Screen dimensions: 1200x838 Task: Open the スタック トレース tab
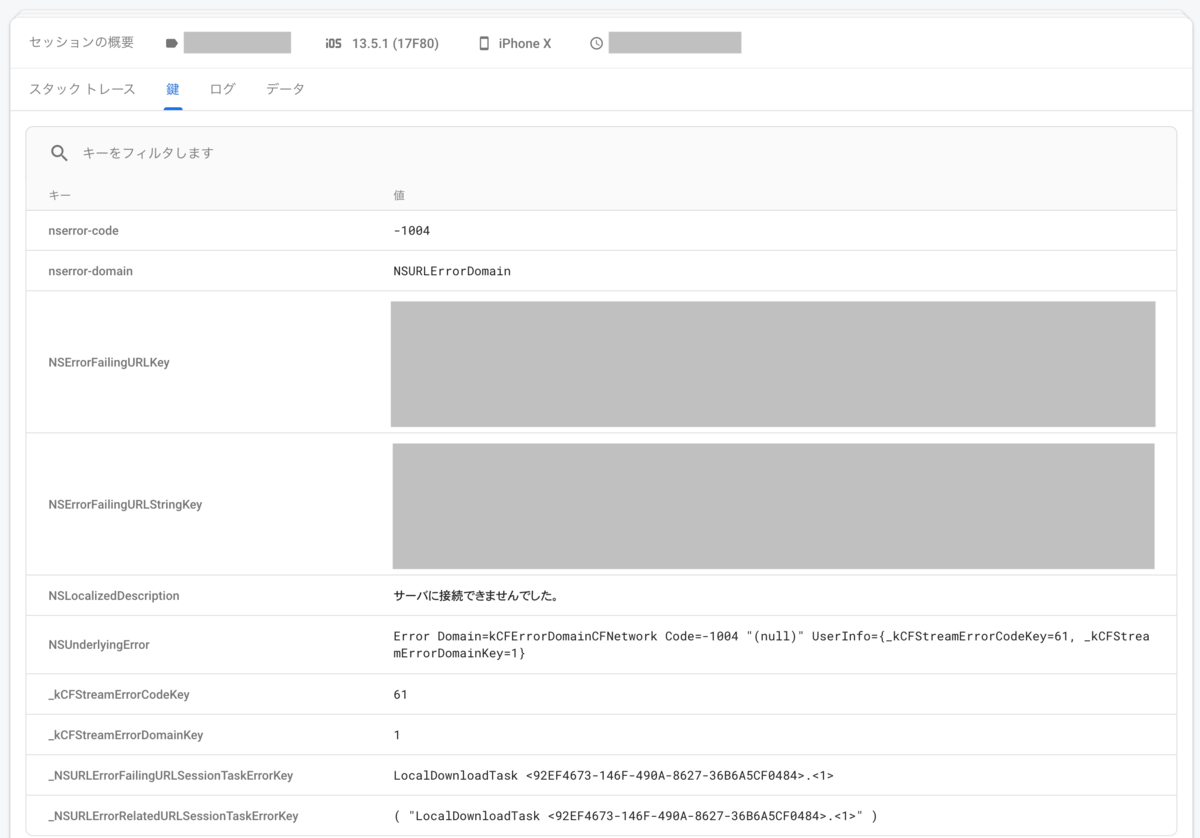click(x=82, y=89)
